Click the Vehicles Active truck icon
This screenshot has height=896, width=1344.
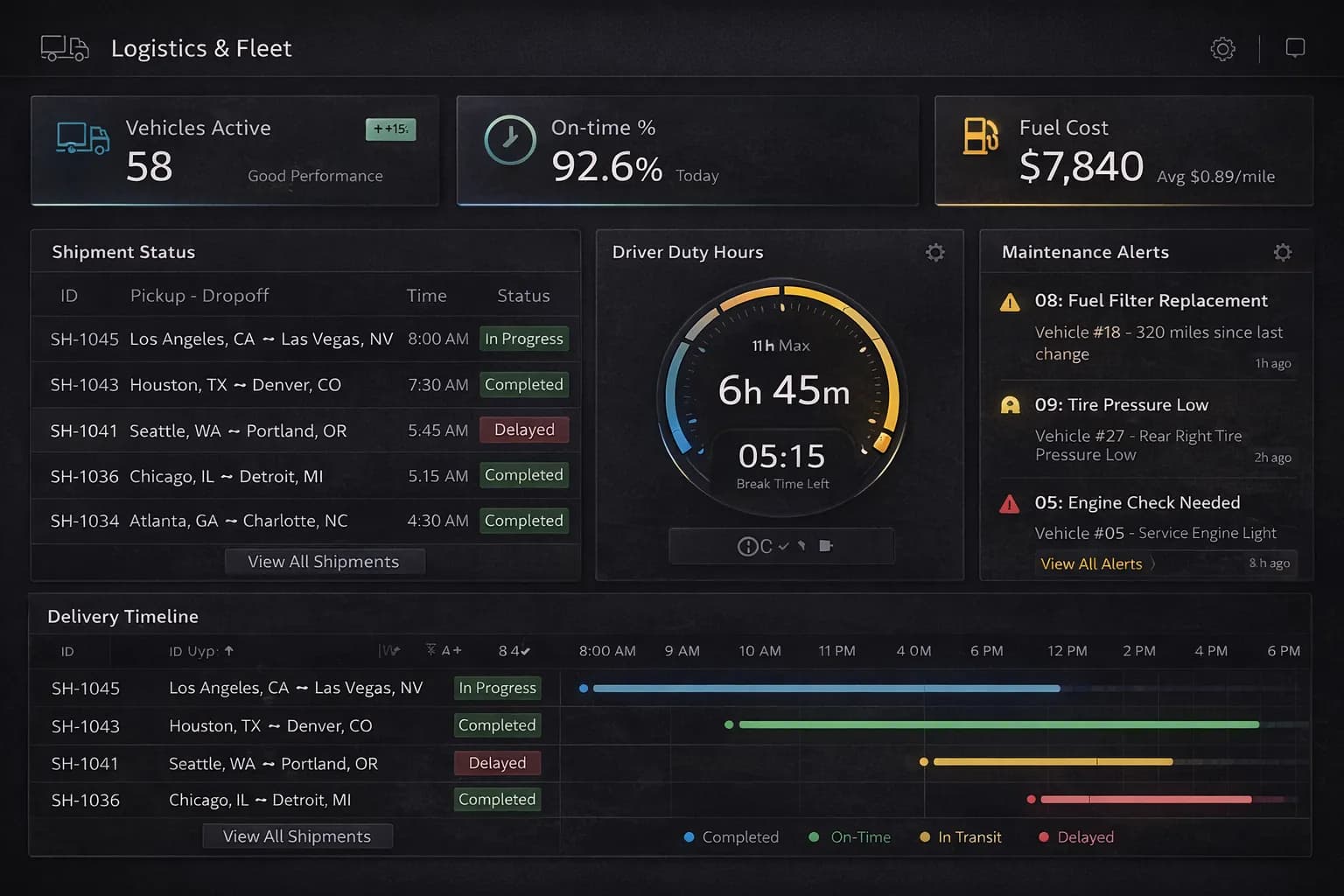(82, 138)
